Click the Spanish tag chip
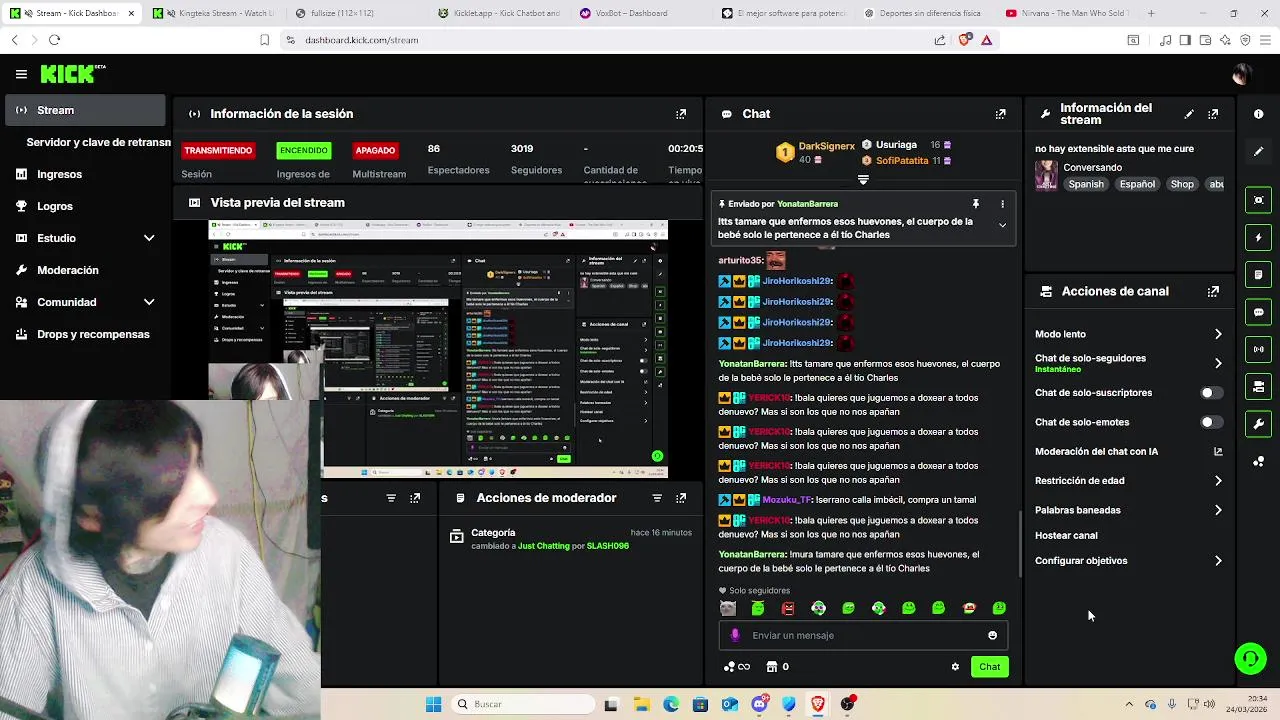 pos(1086,184)
